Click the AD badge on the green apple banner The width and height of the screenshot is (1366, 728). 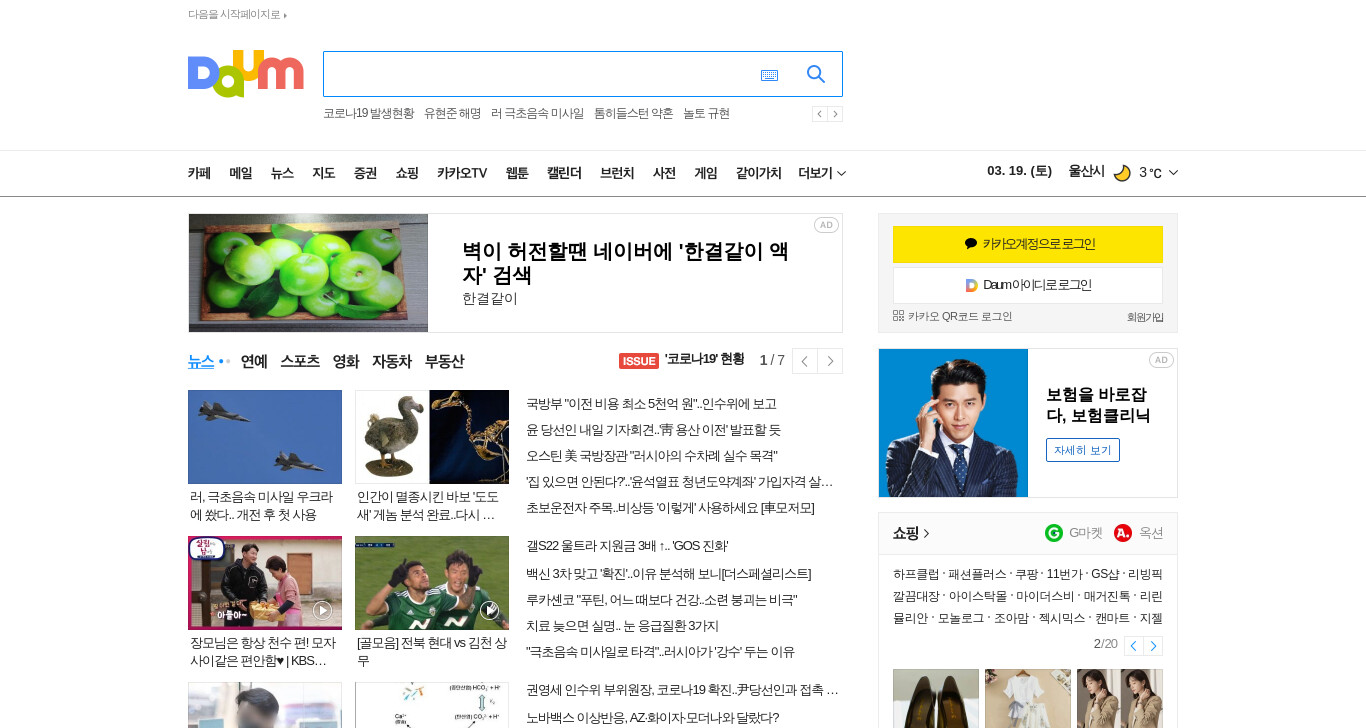[x=826, y=225]
